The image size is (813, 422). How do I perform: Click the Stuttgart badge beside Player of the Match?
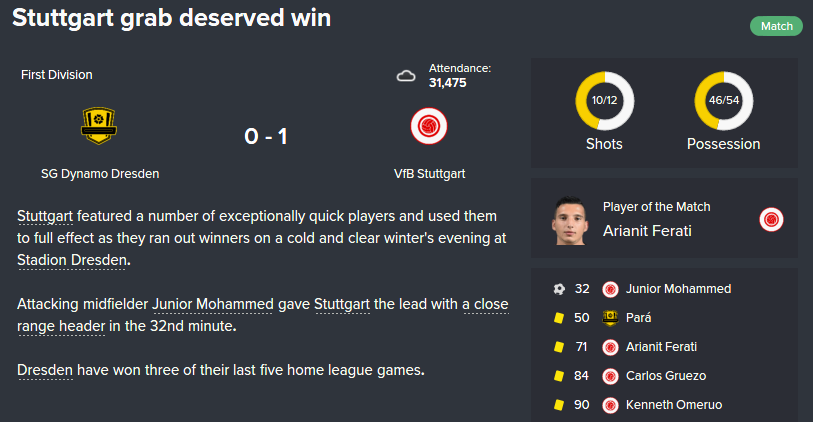click(771, 219)
